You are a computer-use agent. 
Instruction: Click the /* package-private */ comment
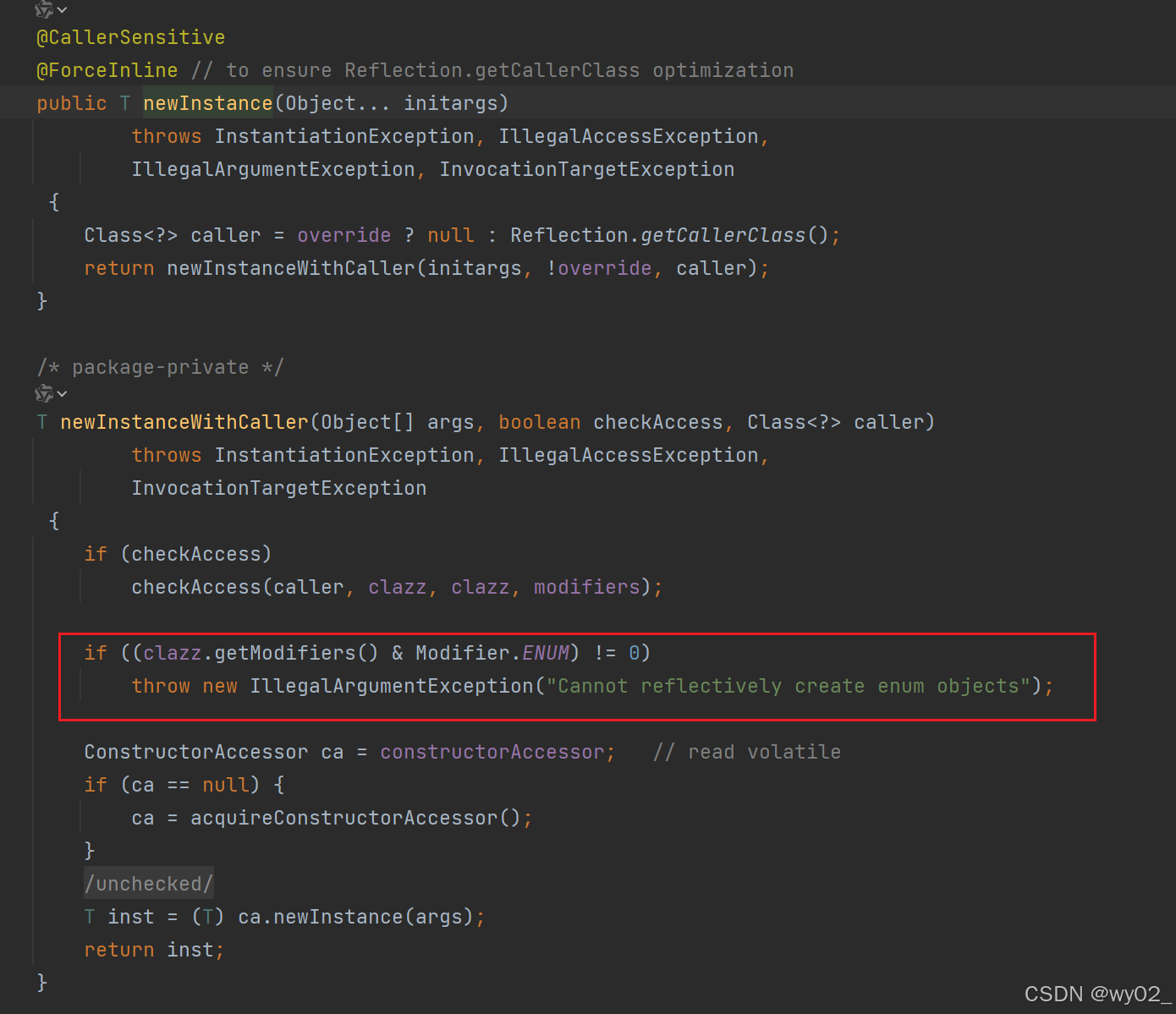coord(161,367)
